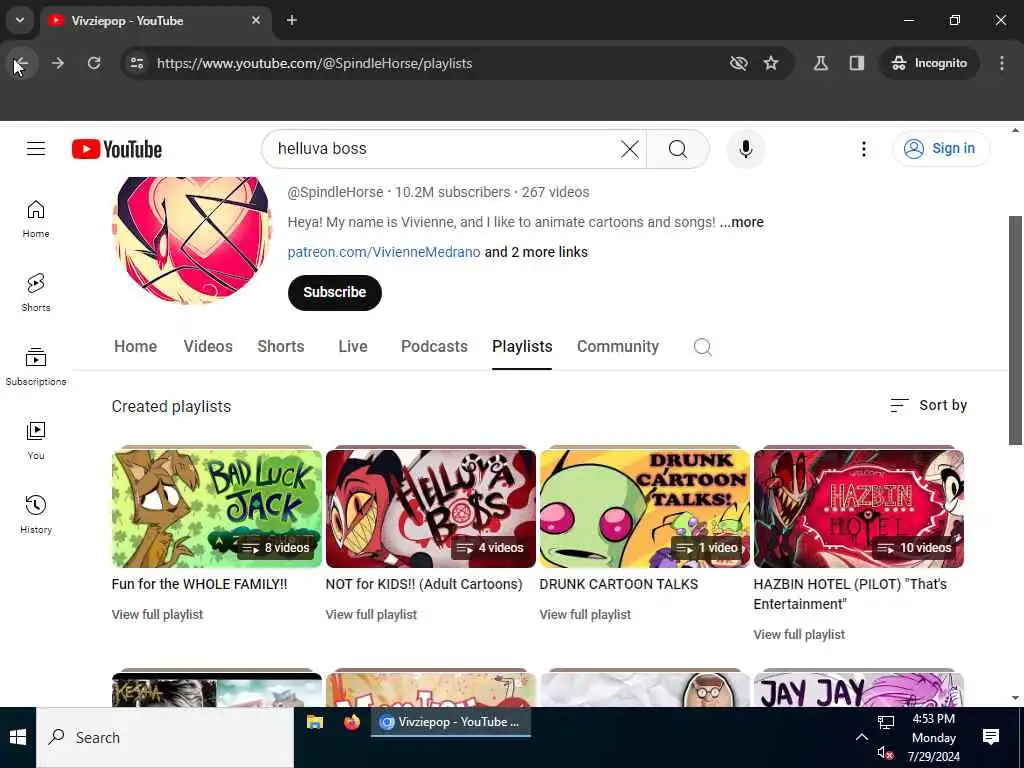The image size is (1024, 768).
Task: Click the Sign in button
Action: (941, 149)
